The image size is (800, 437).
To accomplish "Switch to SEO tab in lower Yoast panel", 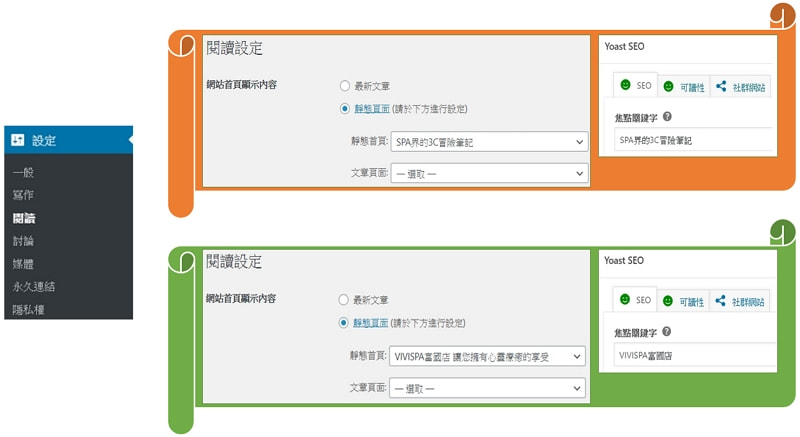I will point(635,300).
